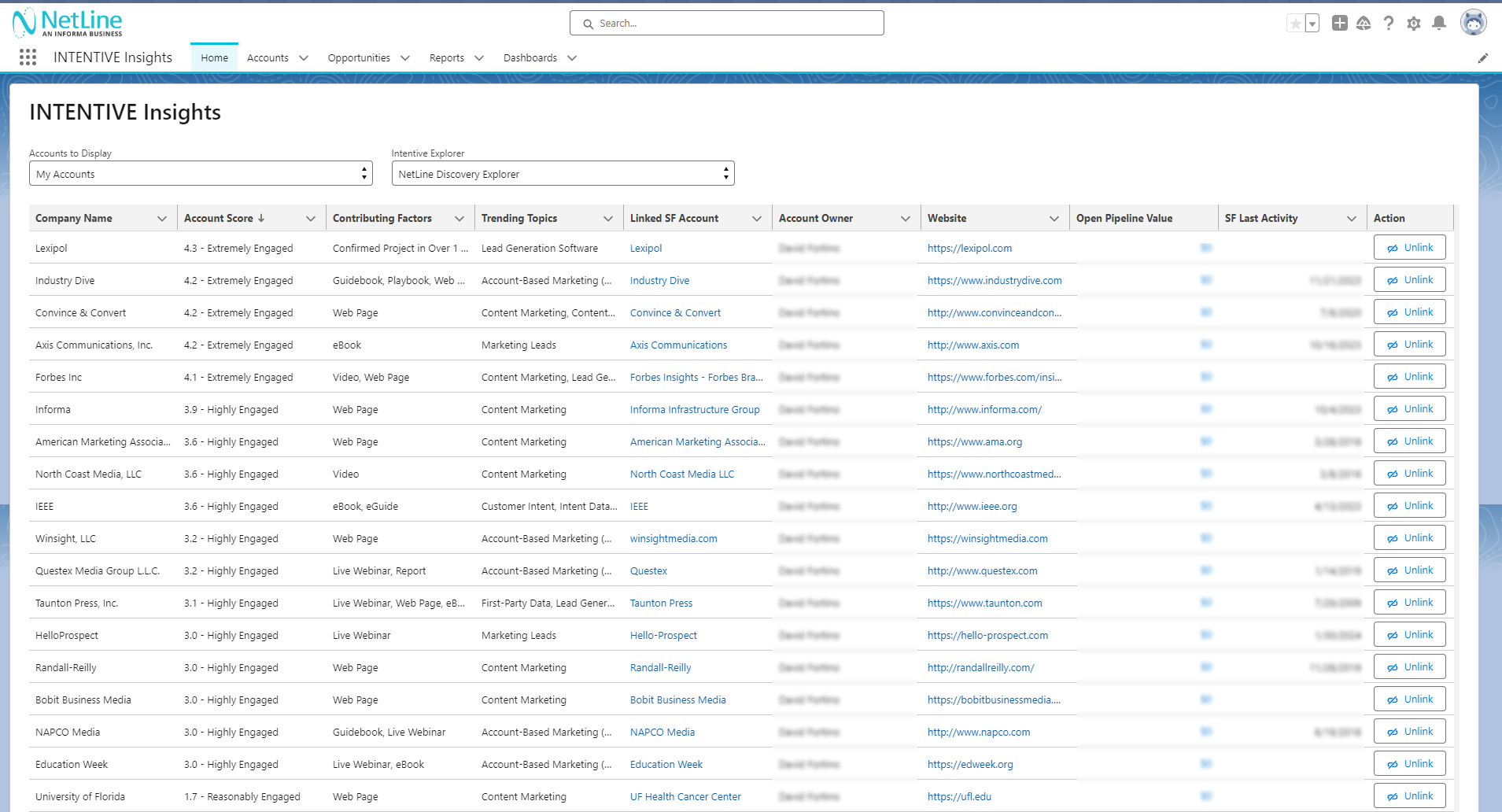Select the Home tab
Screen dimensions: 1502x812
coord(214,57)
